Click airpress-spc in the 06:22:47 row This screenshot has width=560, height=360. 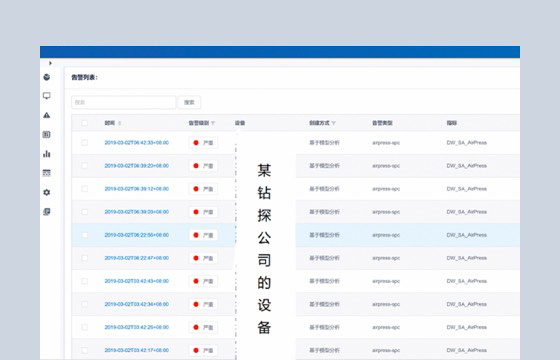pyautogui.click(x=386, y=258)
